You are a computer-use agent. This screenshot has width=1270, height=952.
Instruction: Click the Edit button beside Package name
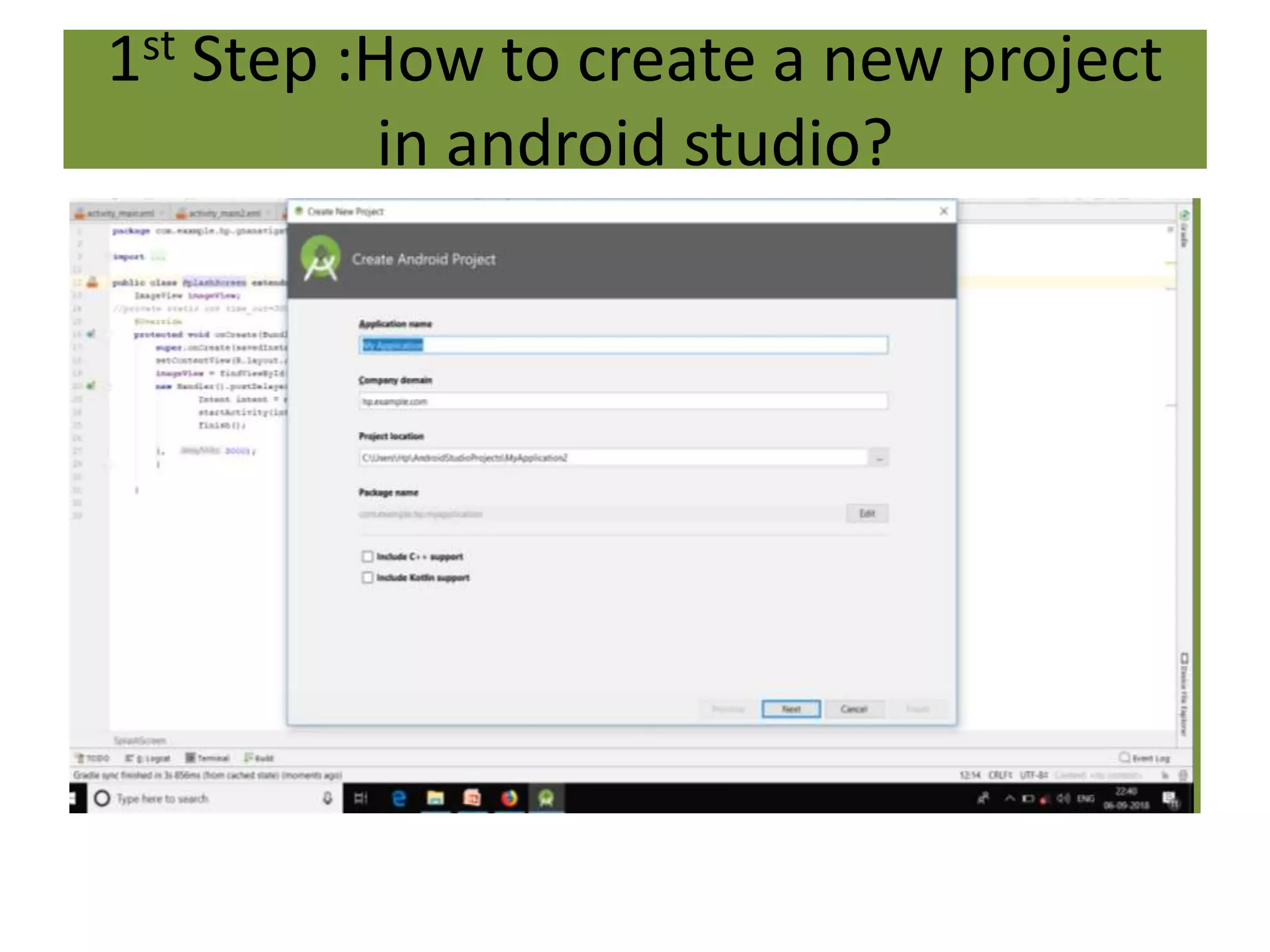(x=867, y=513)
